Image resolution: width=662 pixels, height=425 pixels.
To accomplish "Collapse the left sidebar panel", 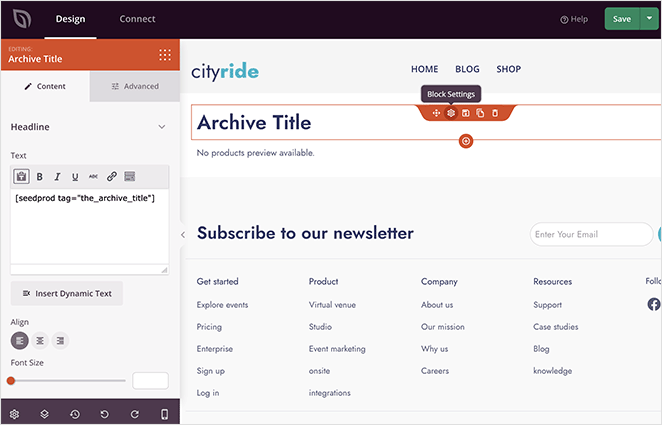I will [182, 234].
